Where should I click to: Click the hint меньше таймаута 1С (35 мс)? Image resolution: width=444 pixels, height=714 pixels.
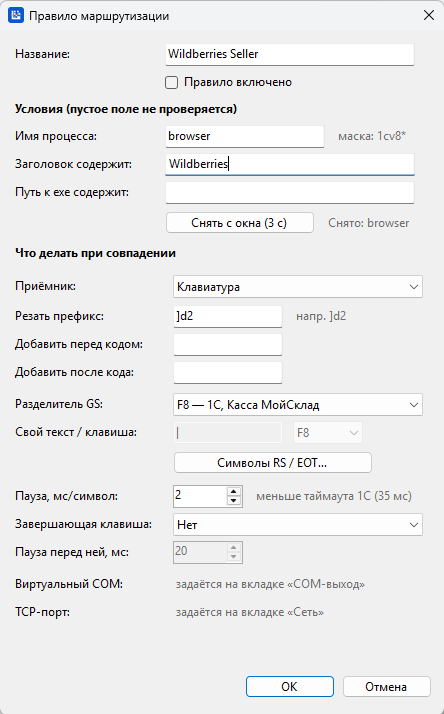coord(334,496)
